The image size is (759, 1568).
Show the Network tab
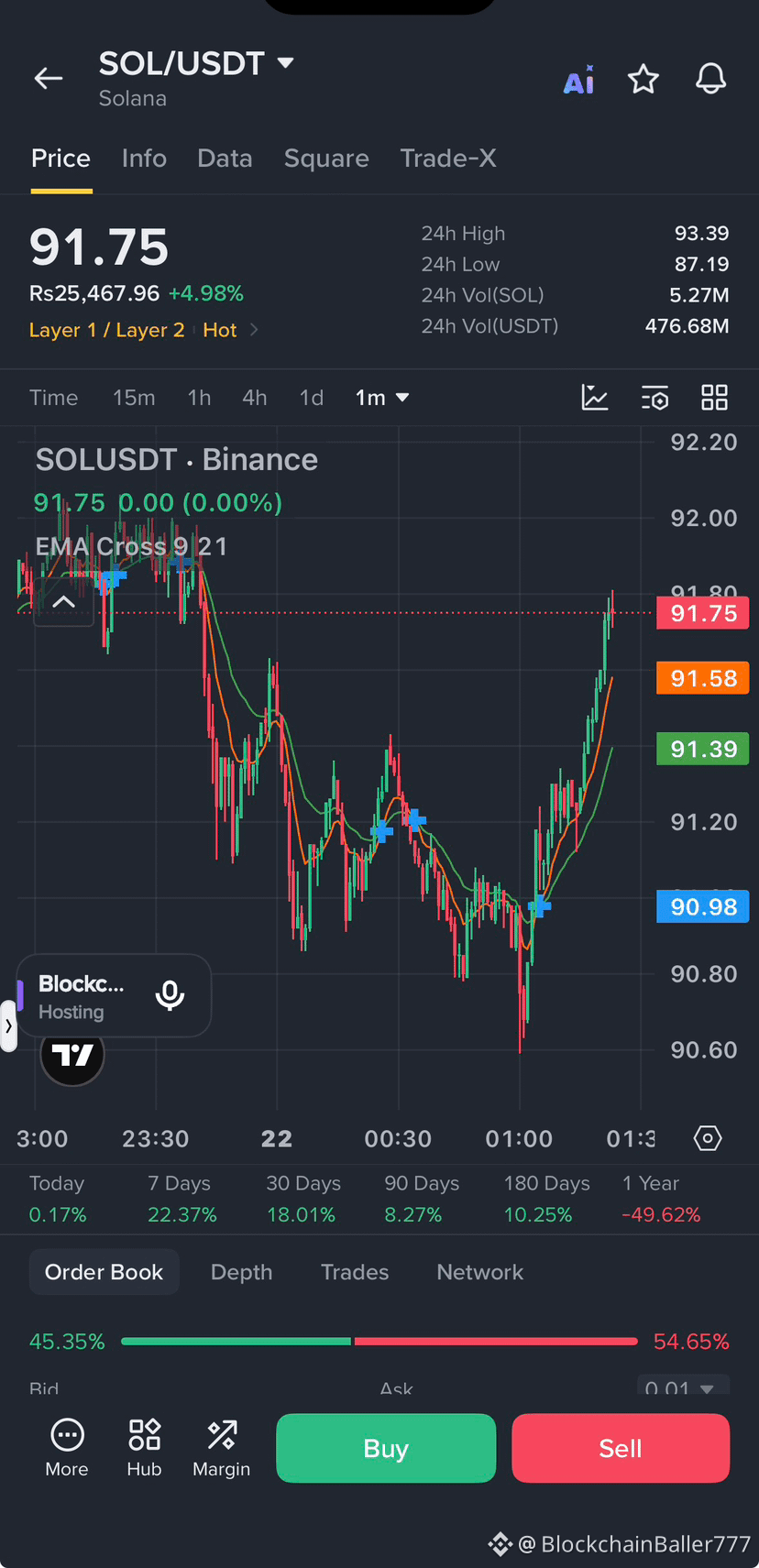tap(479, 1272)
